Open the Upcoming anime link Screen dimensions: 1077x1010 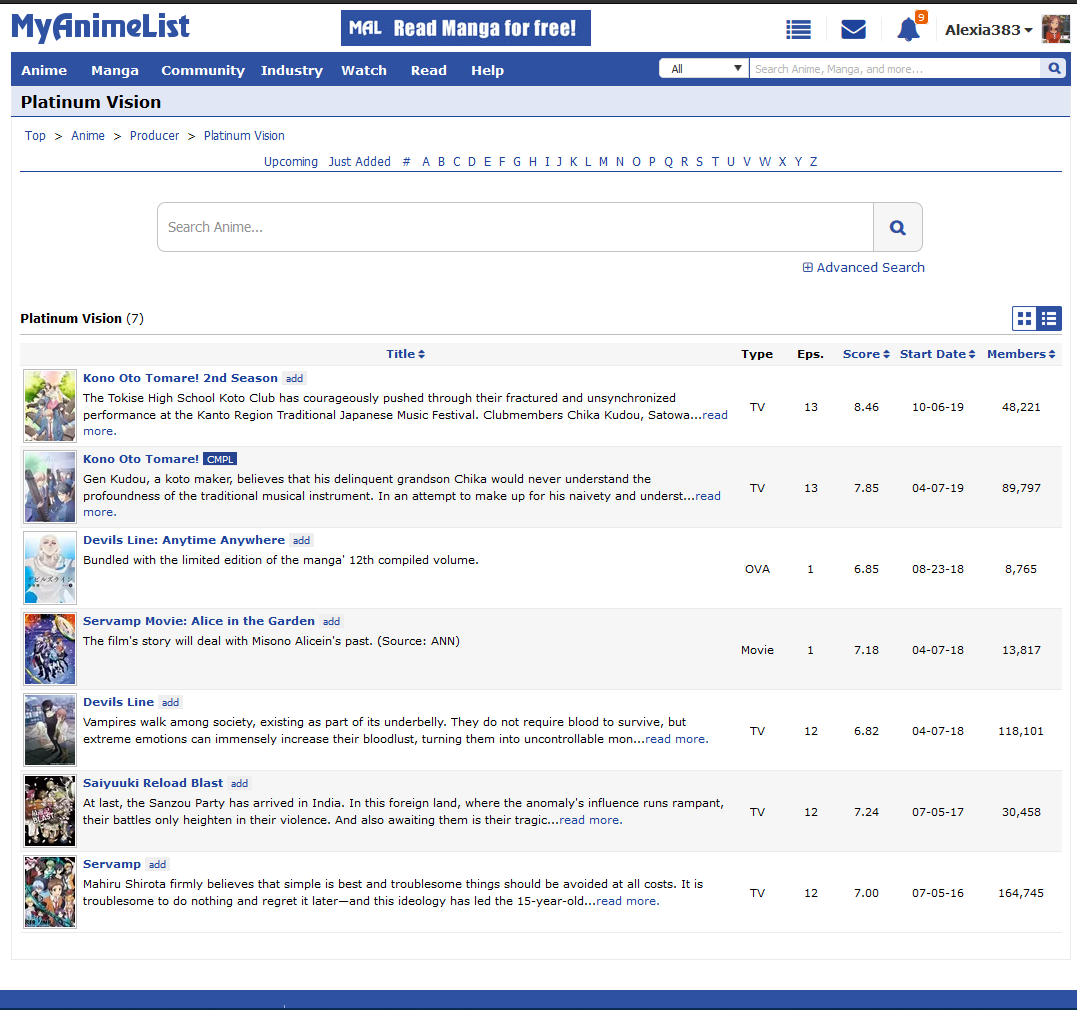click(x=291, y=161)
